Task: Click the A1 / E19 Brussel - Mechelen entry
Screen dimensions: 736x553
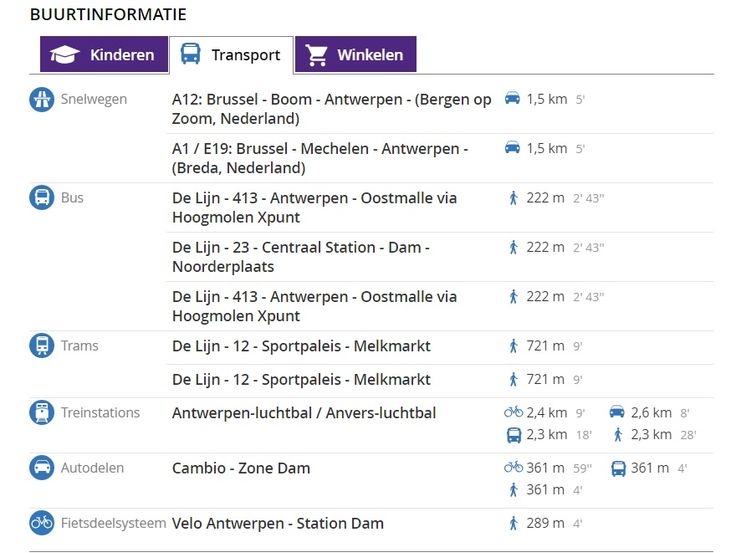Action: (x=320, y=158)
